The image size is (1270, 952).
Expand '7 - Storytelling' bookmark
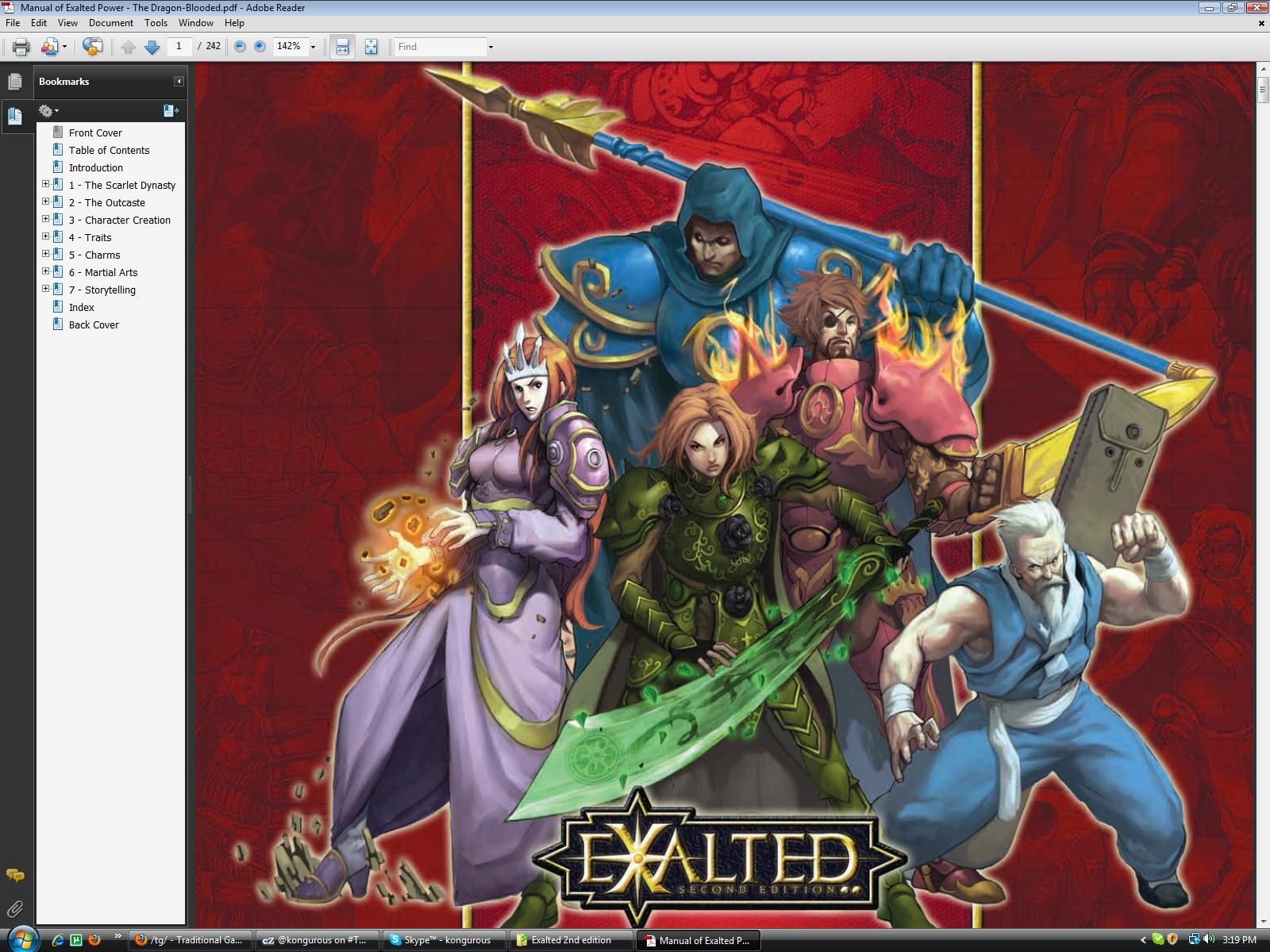45,289
